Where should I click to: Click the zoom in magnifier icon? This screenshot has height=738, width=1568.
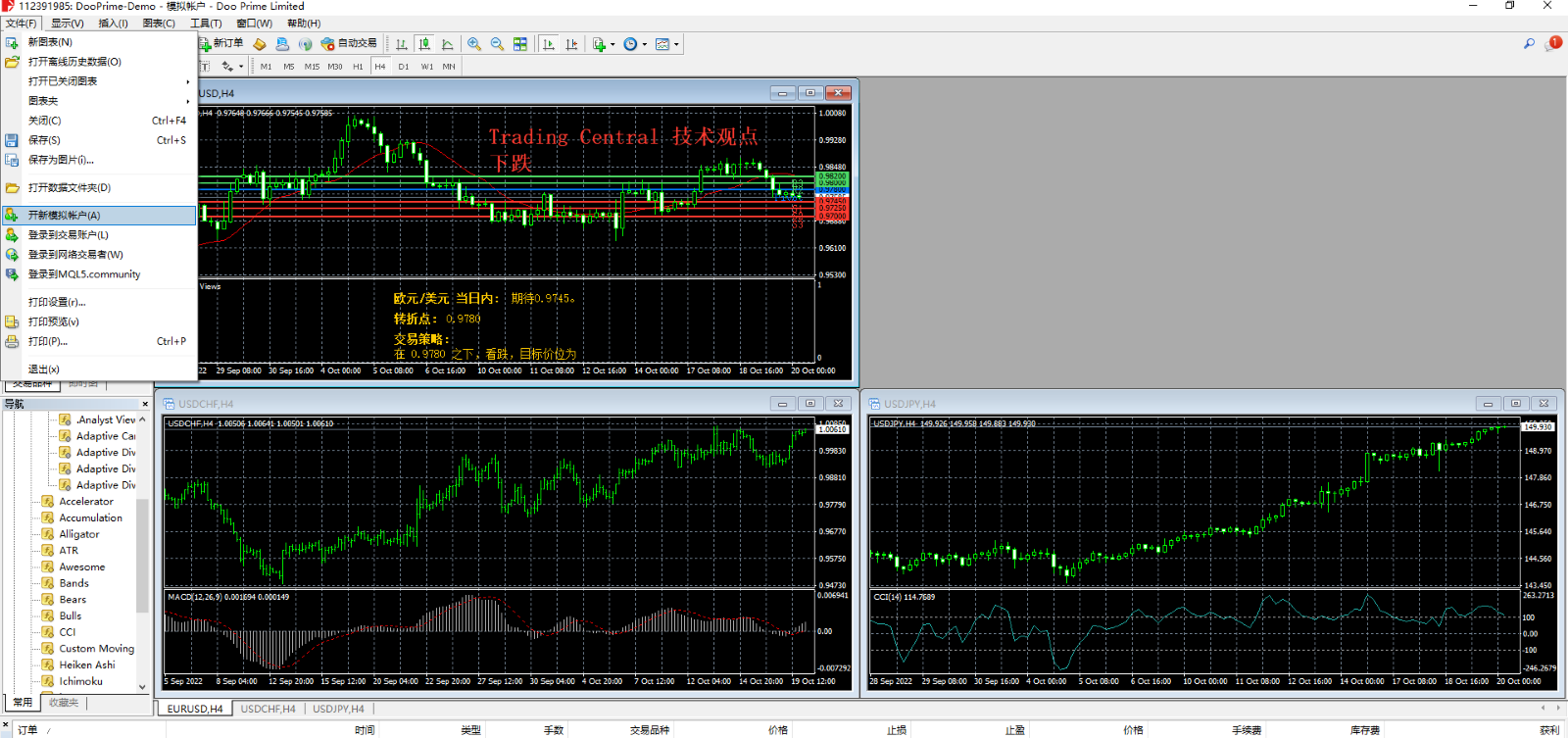474,44
